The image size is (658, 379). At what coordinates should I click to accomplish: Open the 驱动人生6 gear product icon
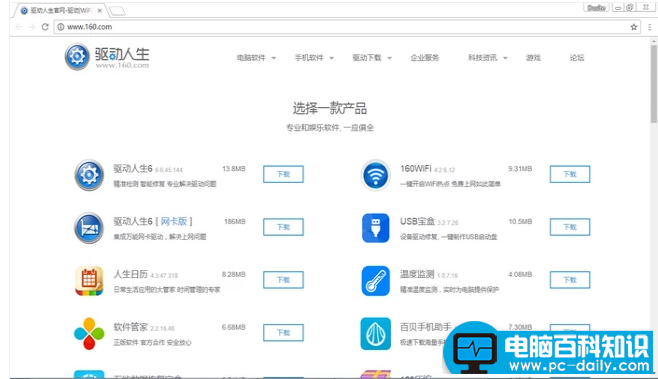(89, 175)
